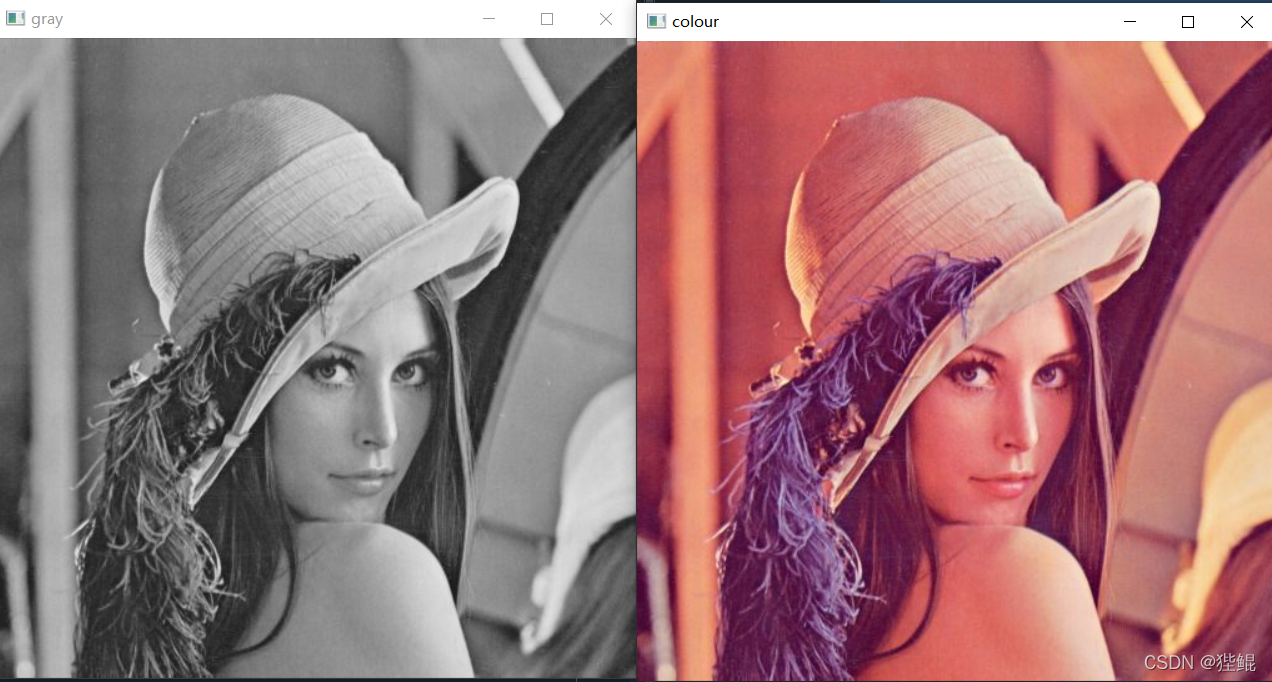Viewport: 1272px width, 682px height.
Task: Minimize the colour window
Action: (x=1130, y=21)
